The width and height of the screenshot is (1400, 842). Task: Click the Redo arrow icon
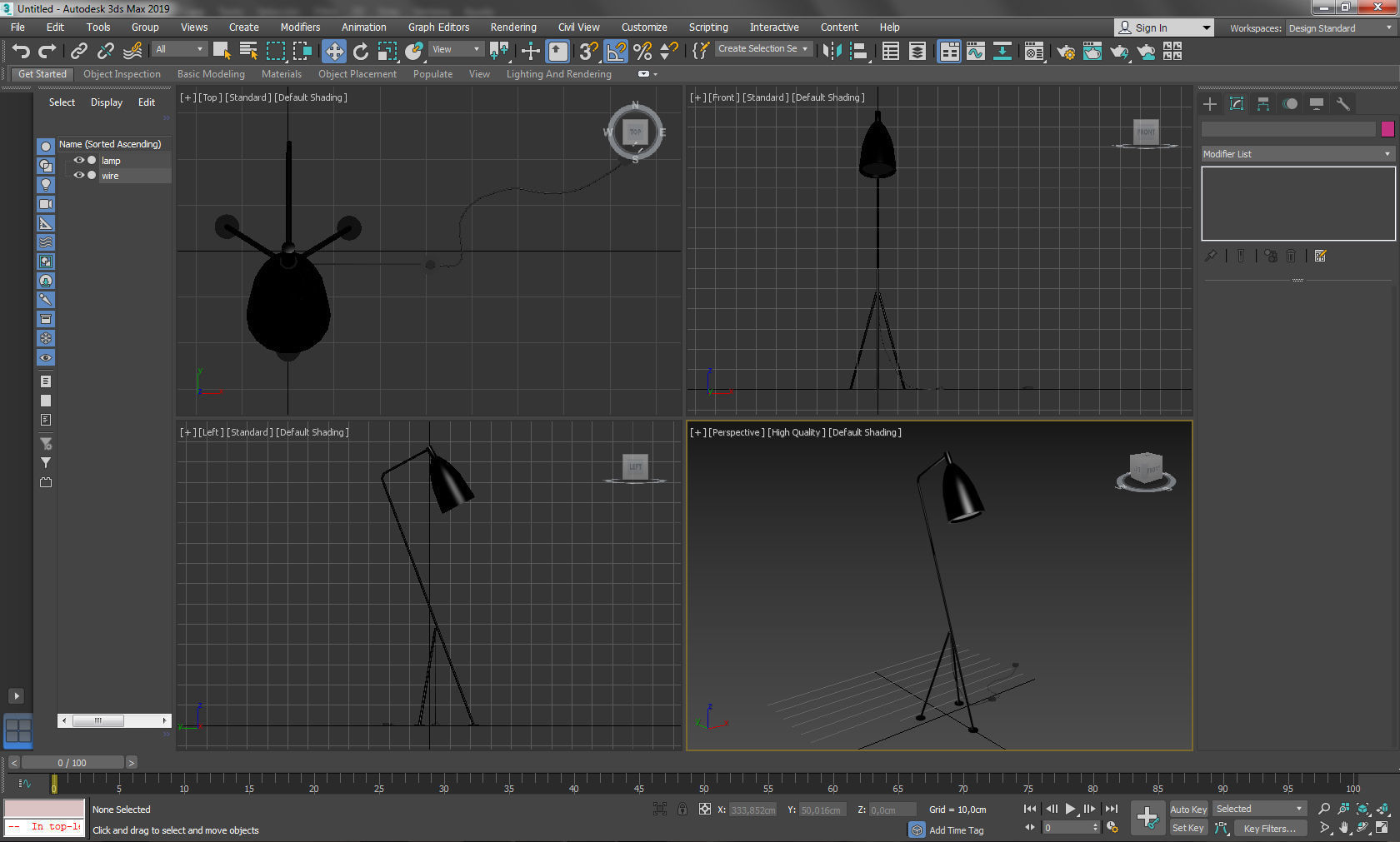tap(47, 52)
